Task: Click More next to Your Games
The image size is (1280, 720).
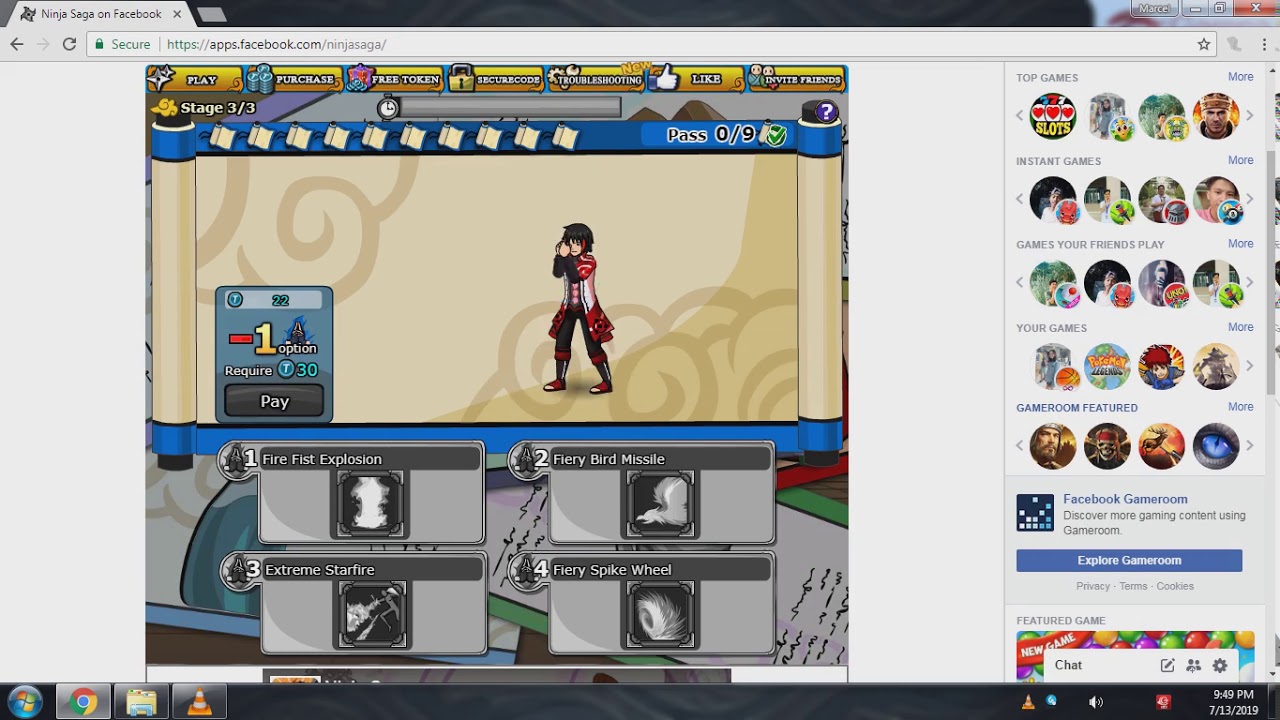Action: coord(1240,327)
